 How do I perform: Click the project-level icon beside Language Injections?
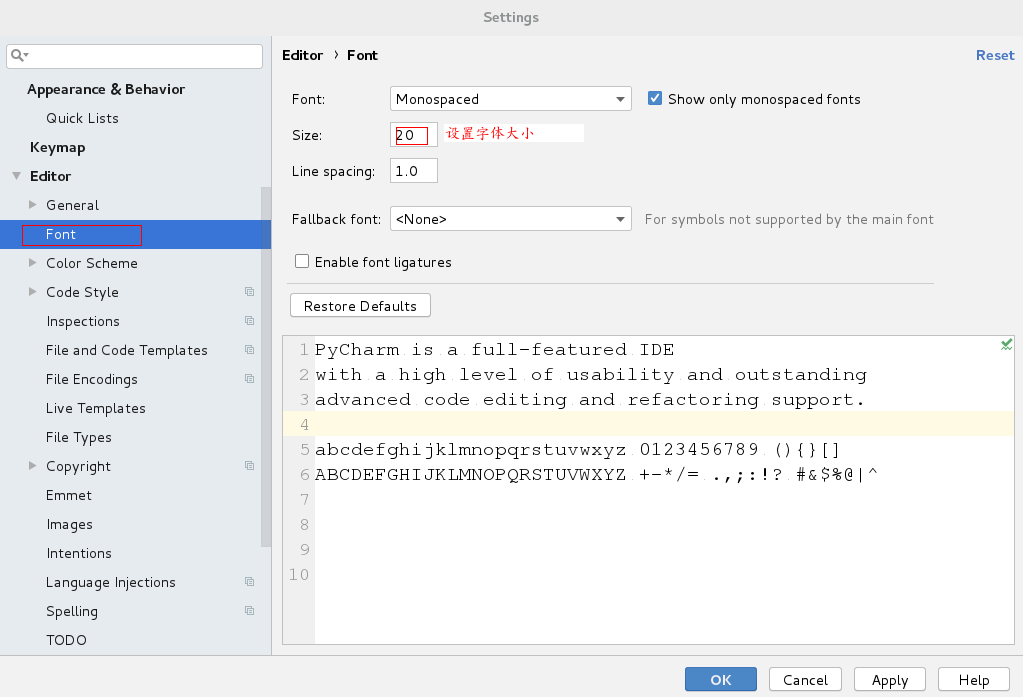[x=249, y=581]
